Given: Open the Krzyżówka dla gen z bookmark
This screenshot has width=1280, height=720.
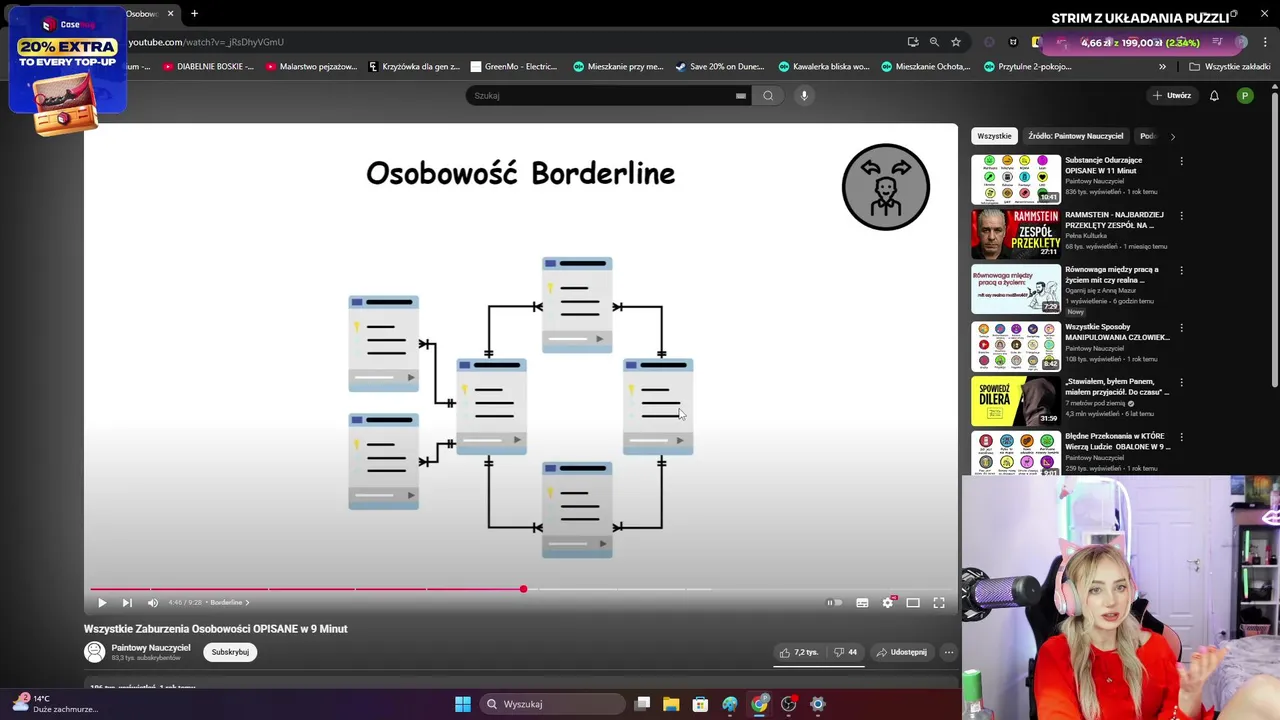Looking at the screenshot, I should point(414,67).
